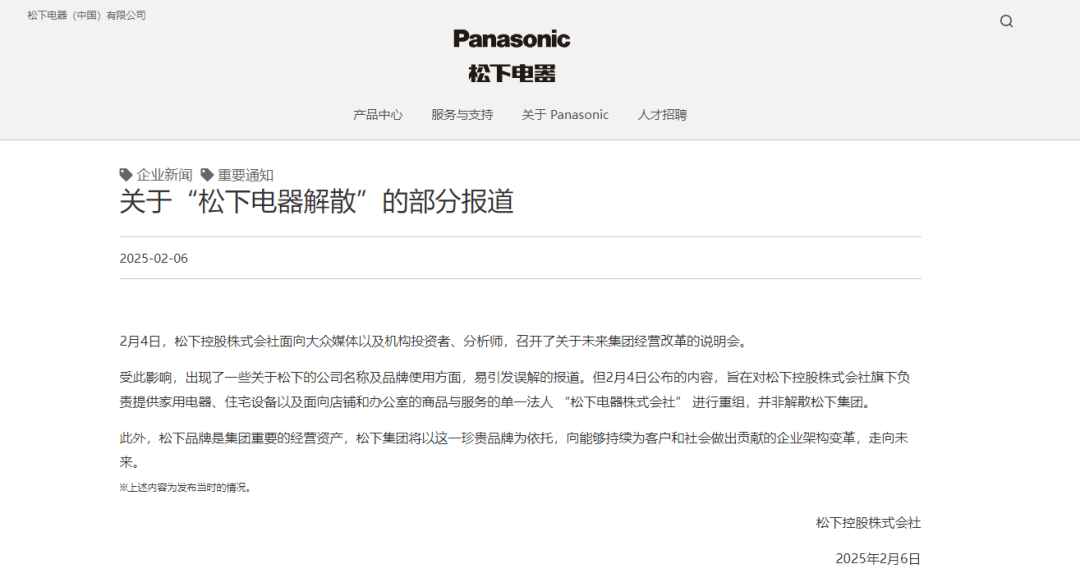Click the signature 松下控股株式会社
1080x587 pixels.
868,523
